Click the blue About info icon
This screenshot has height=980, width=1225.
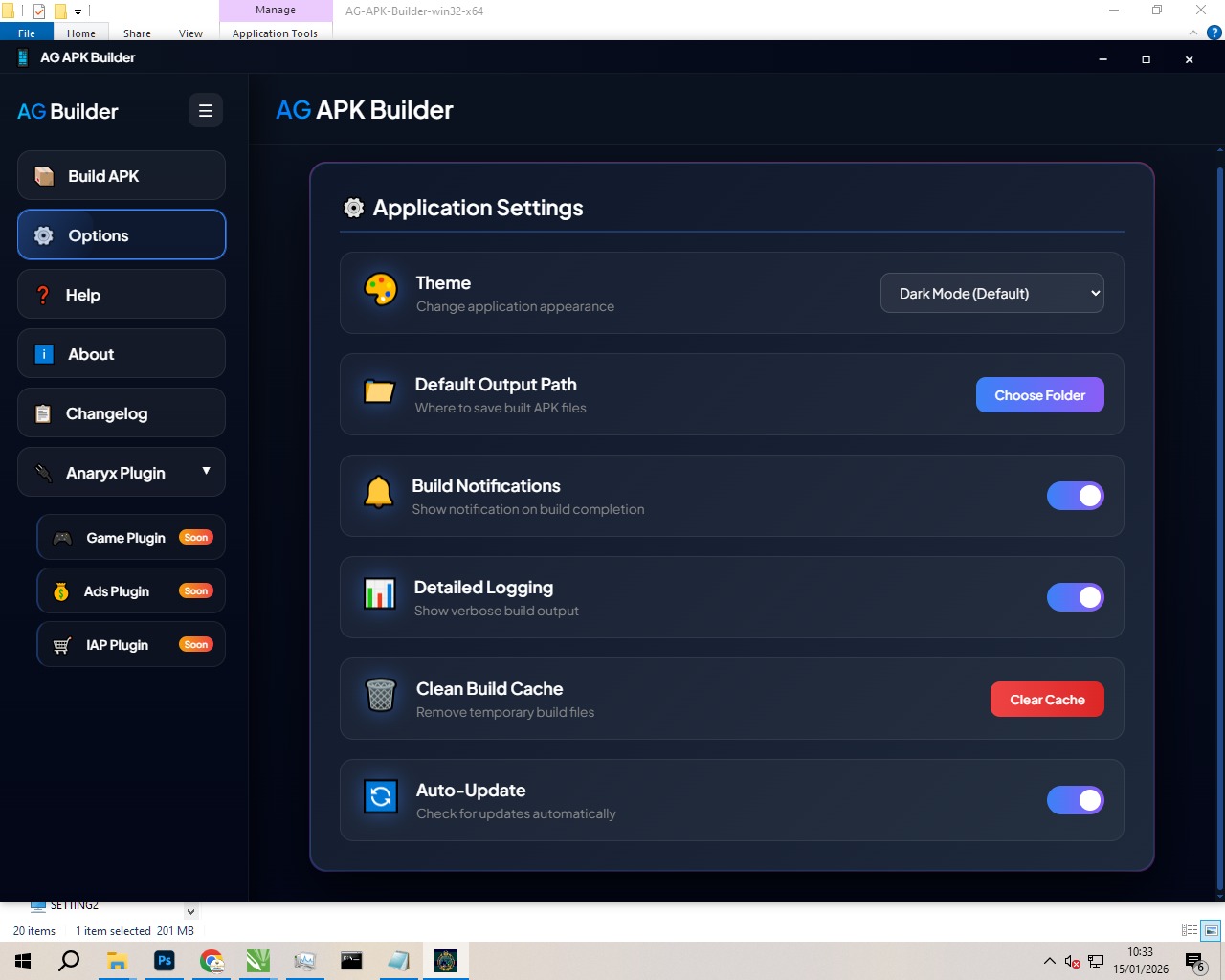pos(44,354)
